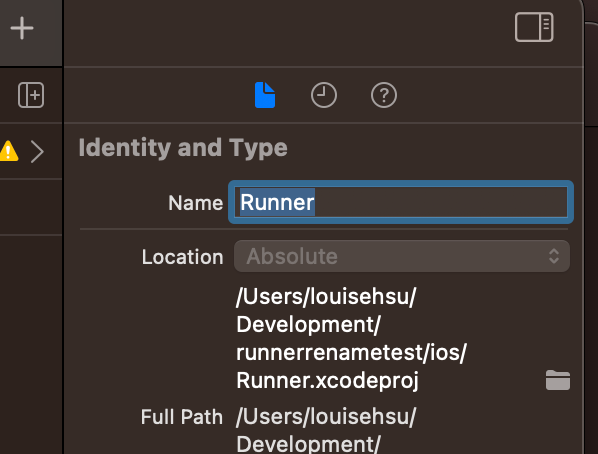Collapse the Identity and Type section header
Viewport: 598px width, 454px height.
tap(183, 148)
